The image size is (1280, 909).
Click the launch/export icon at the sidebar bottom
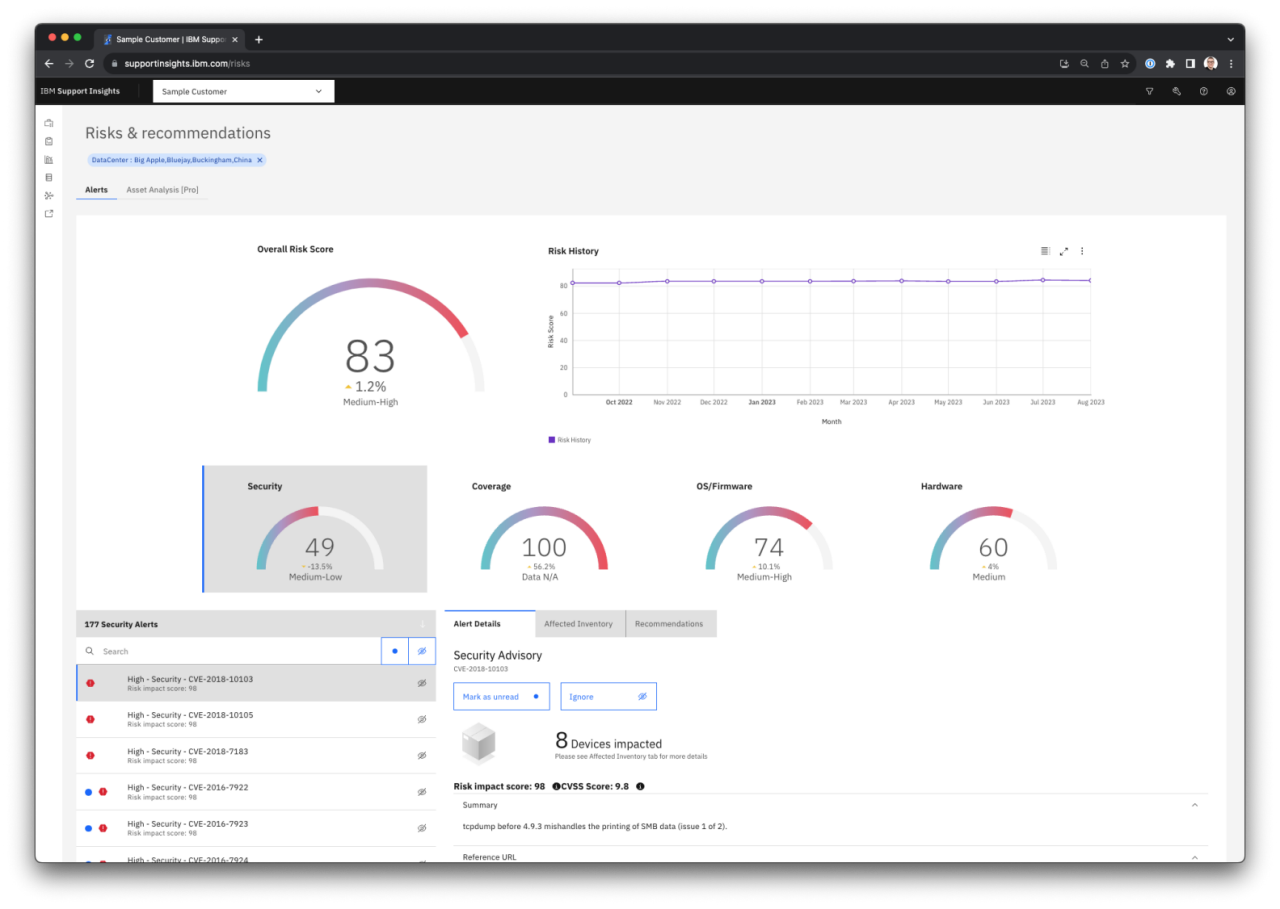tap(49, 213)
